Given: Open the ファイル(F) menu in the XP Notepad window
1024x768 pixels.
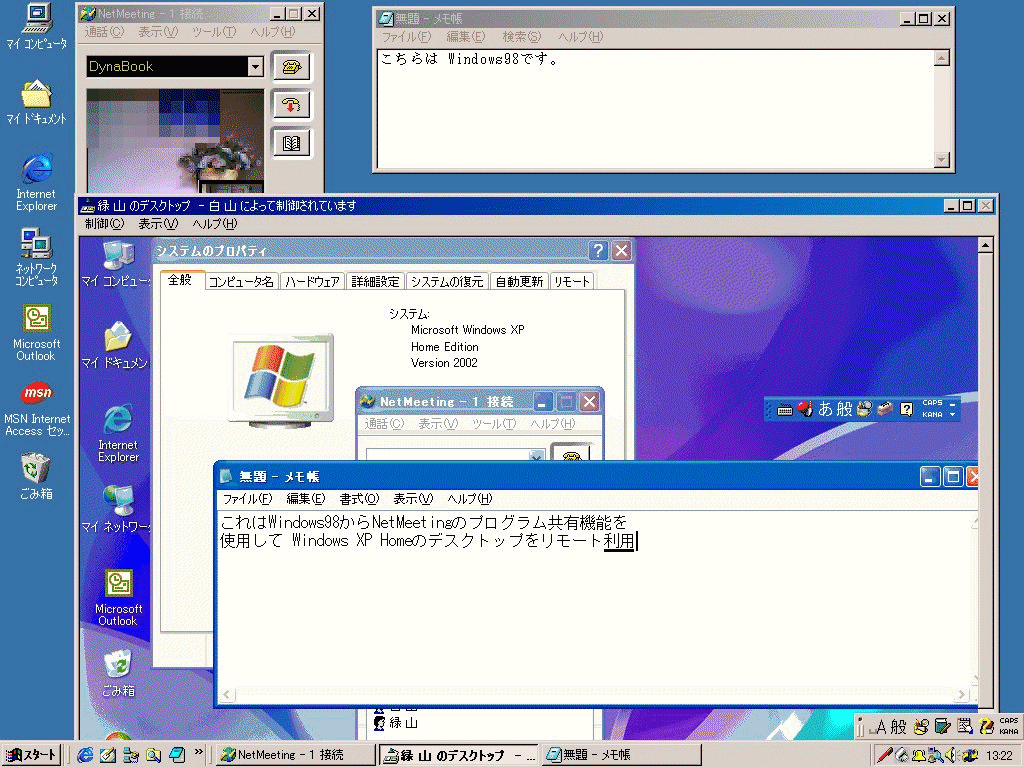Looking at the screenshot, I should click(x=247, y=499).
